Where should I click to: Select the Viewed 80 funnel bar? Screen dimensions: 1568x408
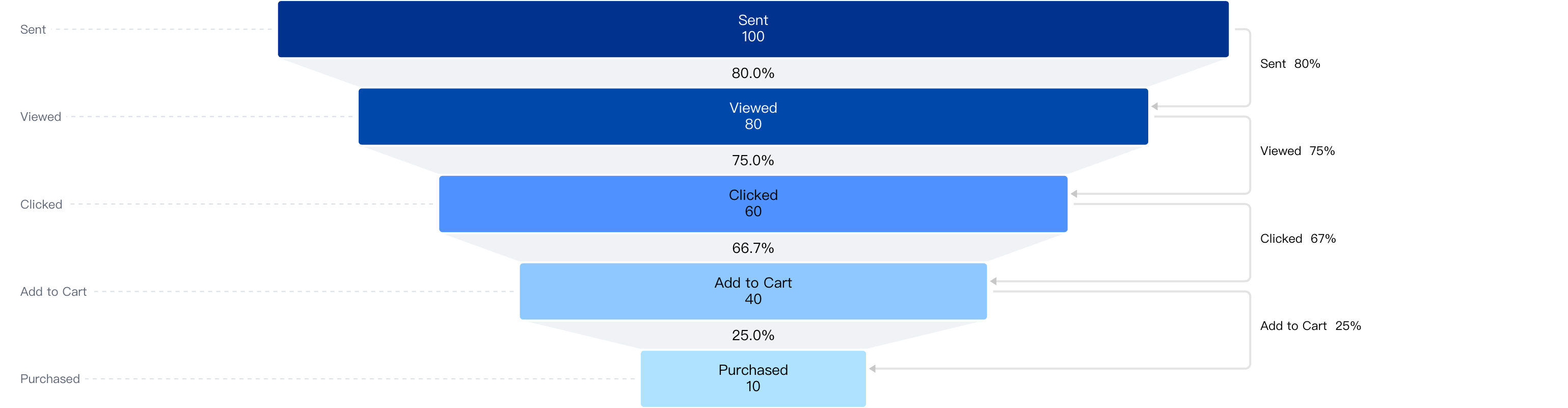[753, 116]
